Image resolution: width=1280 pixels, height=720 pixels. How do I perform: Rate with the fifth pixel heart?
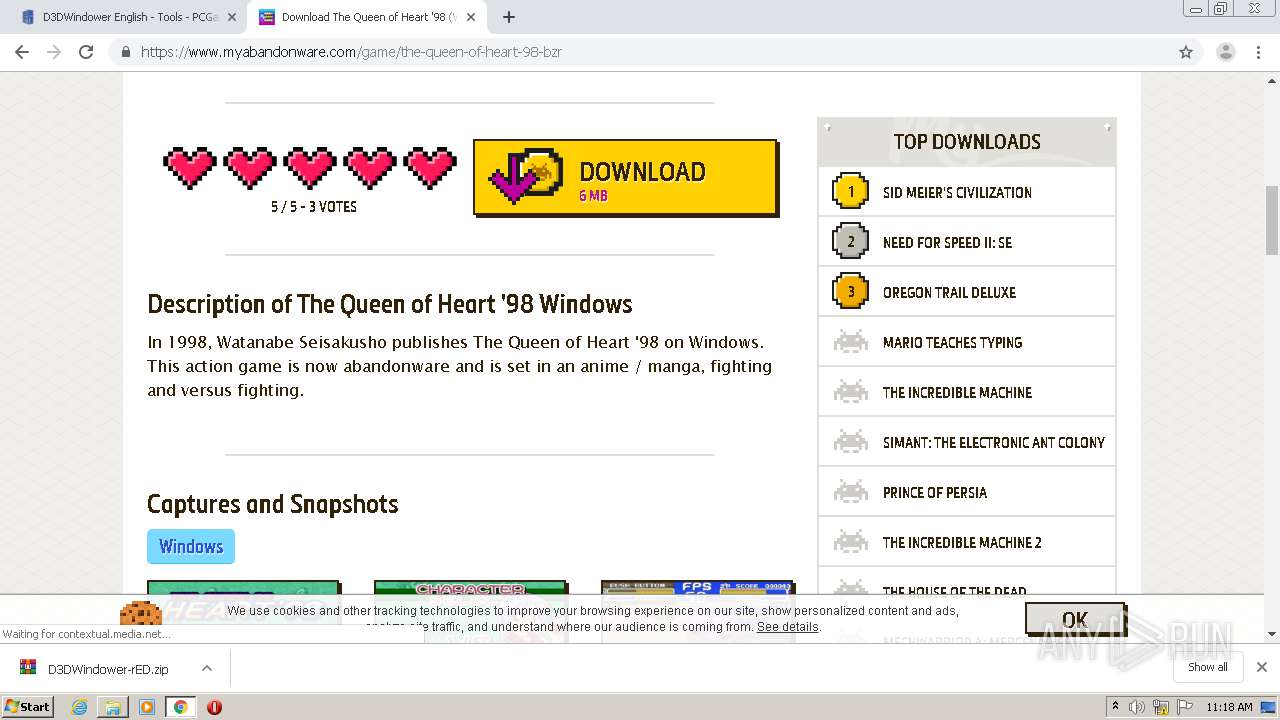coord(431,168)
